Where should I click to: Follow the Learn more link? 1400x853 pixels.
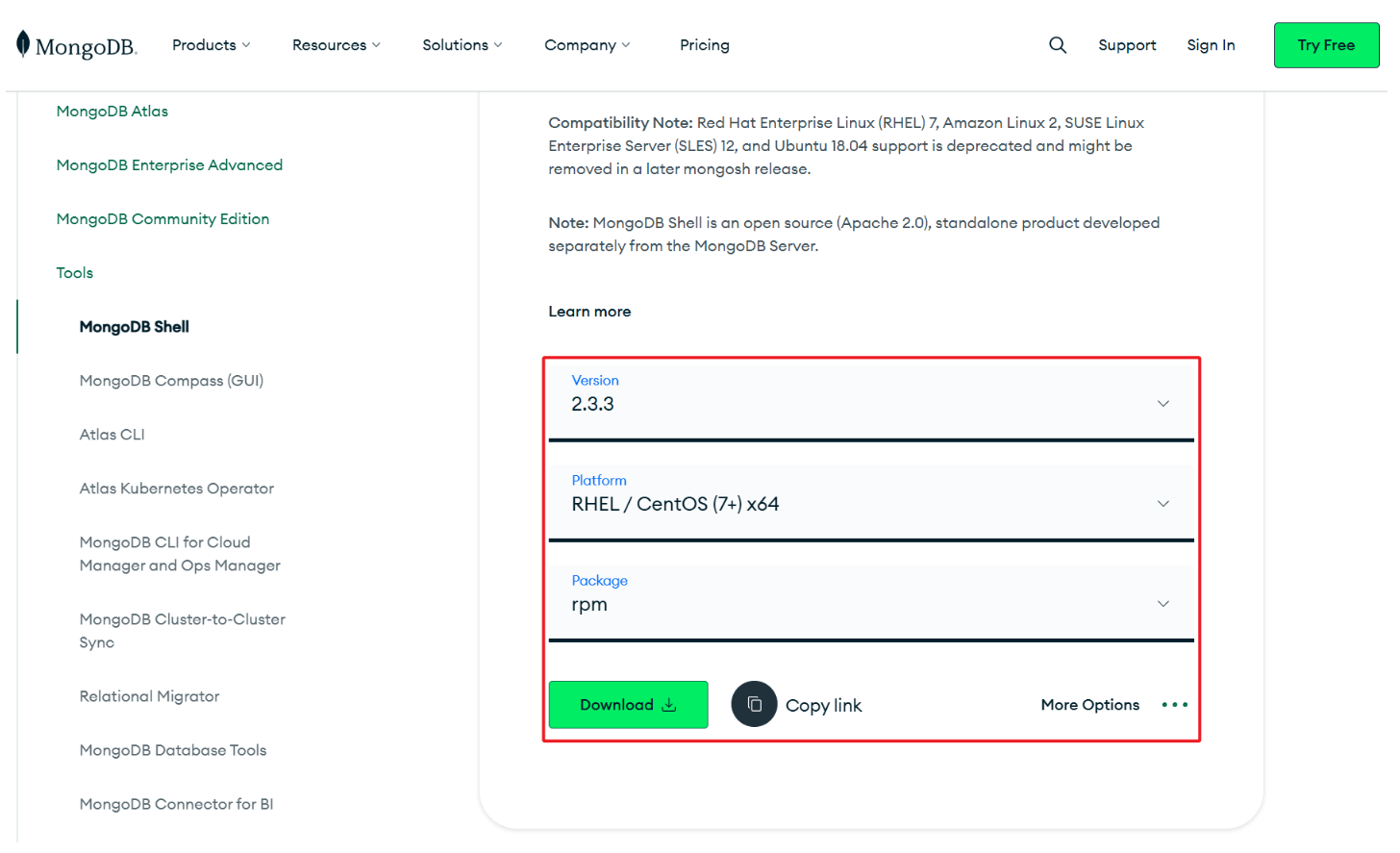point(589,312)
